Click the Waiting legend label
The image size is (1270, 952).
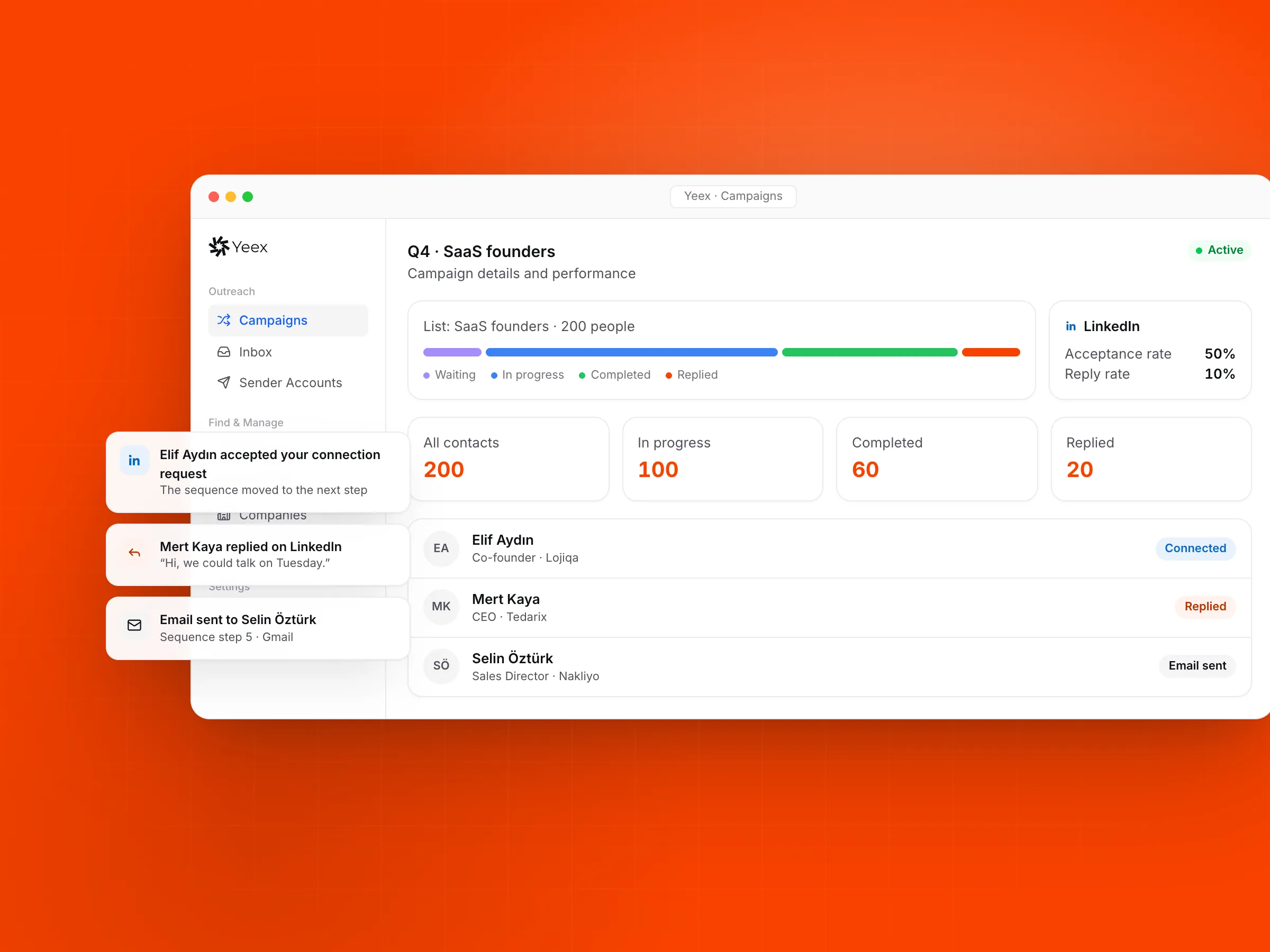pyautogui.click(x=455, y=374)
